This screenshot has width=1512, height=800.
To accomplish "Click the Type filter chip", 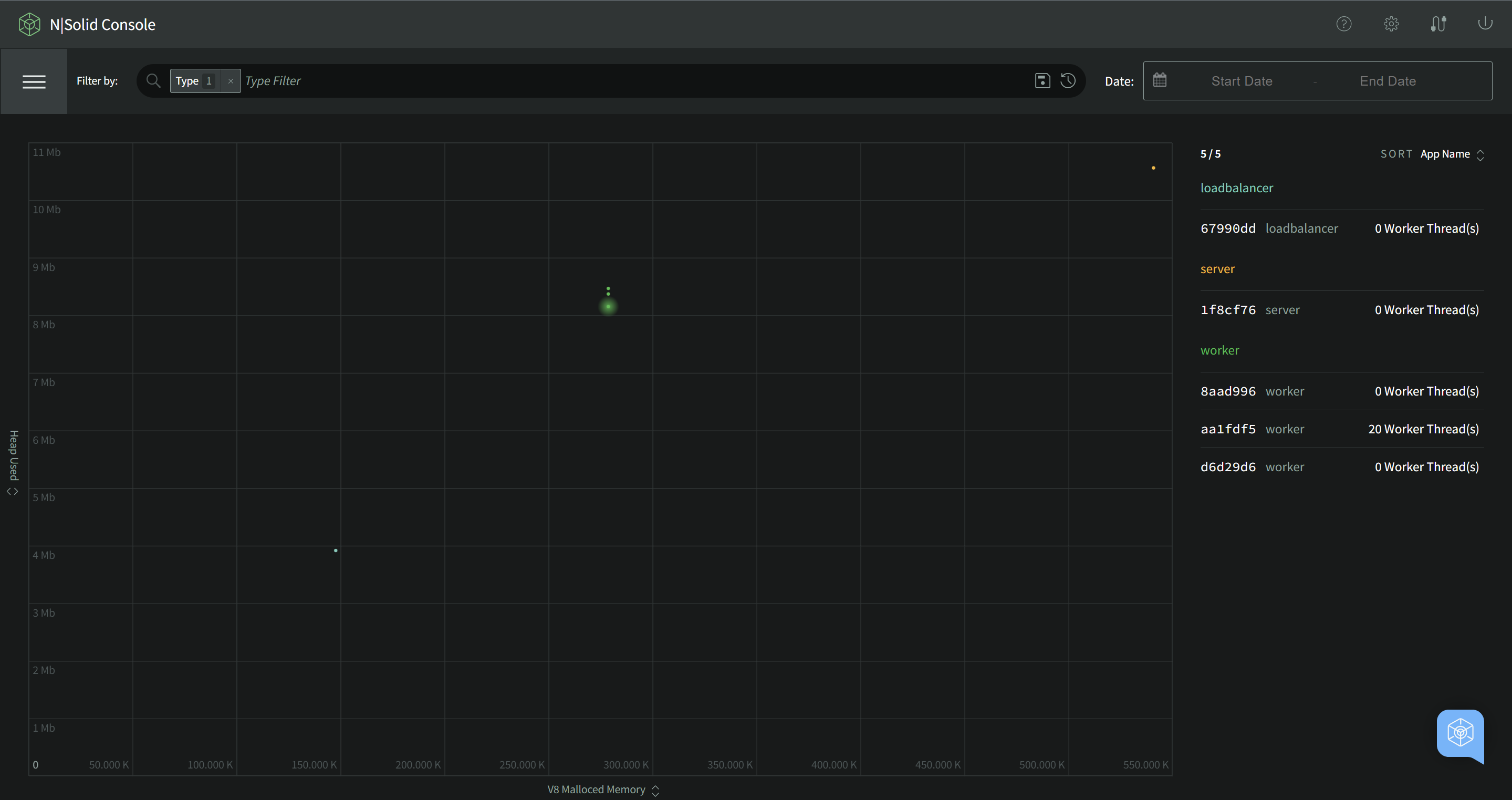I will (x=205, y=81).
